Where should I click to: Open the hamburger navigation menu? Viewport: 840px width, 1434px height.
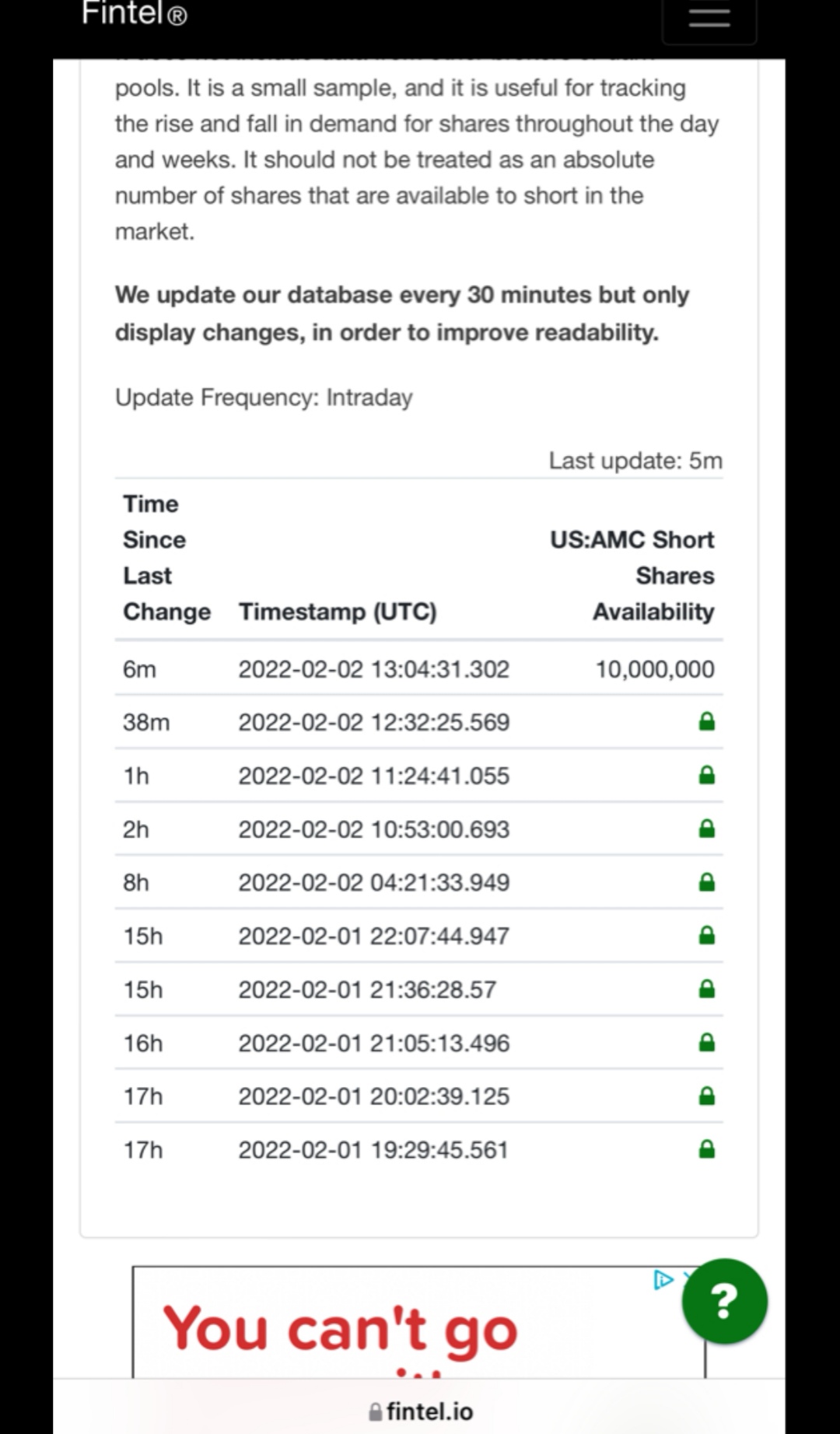[x=709, y=19]
